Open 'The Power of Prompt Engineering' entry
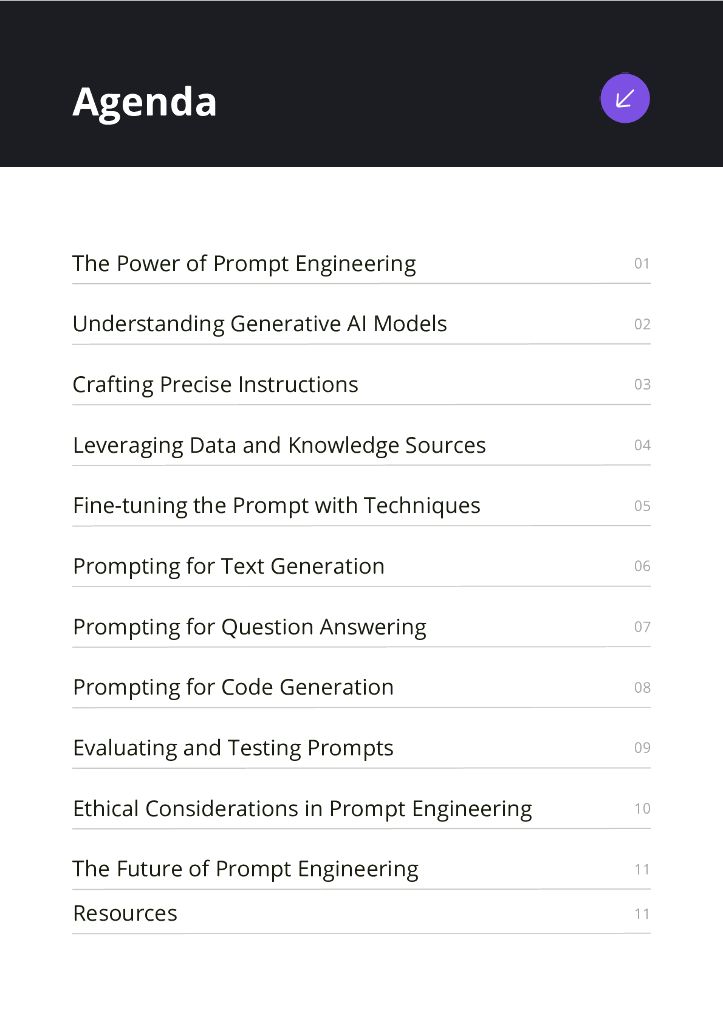This screenshot has width=723, height=1024. pos(244,264)
